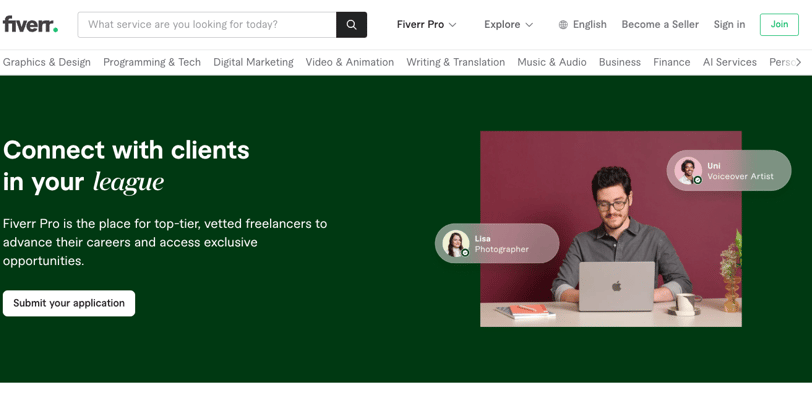
Task: Expand the Fiverr Pro dropdown
Action: point(426,25)
